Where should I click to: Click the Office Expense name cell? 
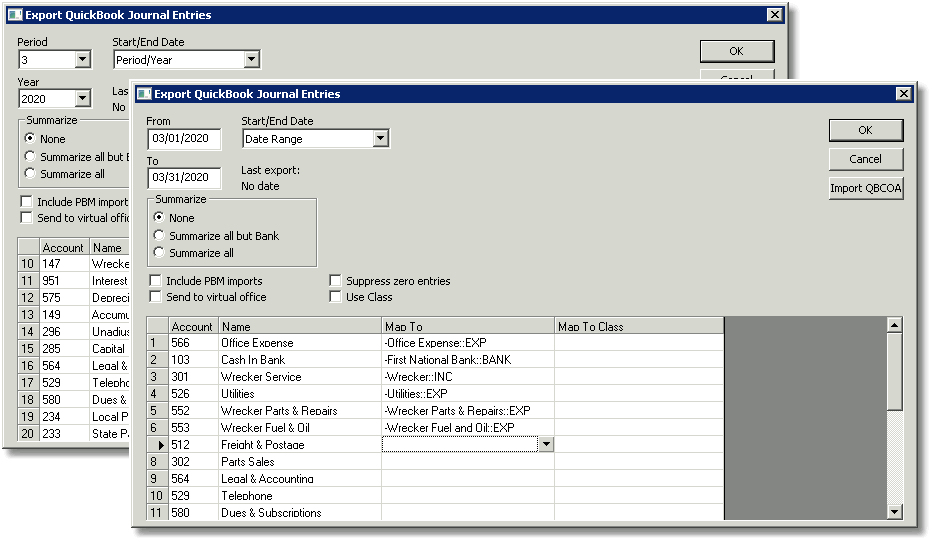[300, 343]
